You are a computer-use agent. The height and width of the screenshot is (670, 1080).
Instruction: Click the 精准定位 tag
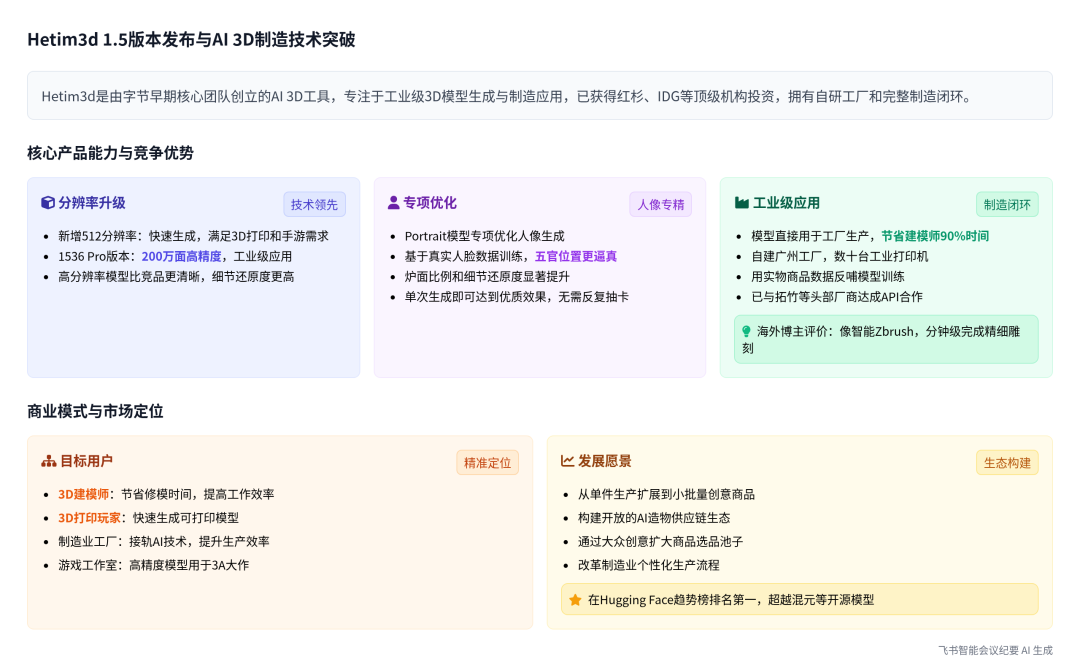pos(487,463)
